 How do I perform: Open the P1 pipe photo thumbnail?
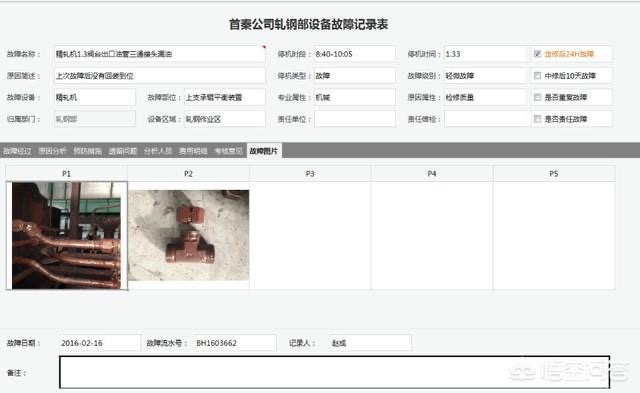point(67,235)
